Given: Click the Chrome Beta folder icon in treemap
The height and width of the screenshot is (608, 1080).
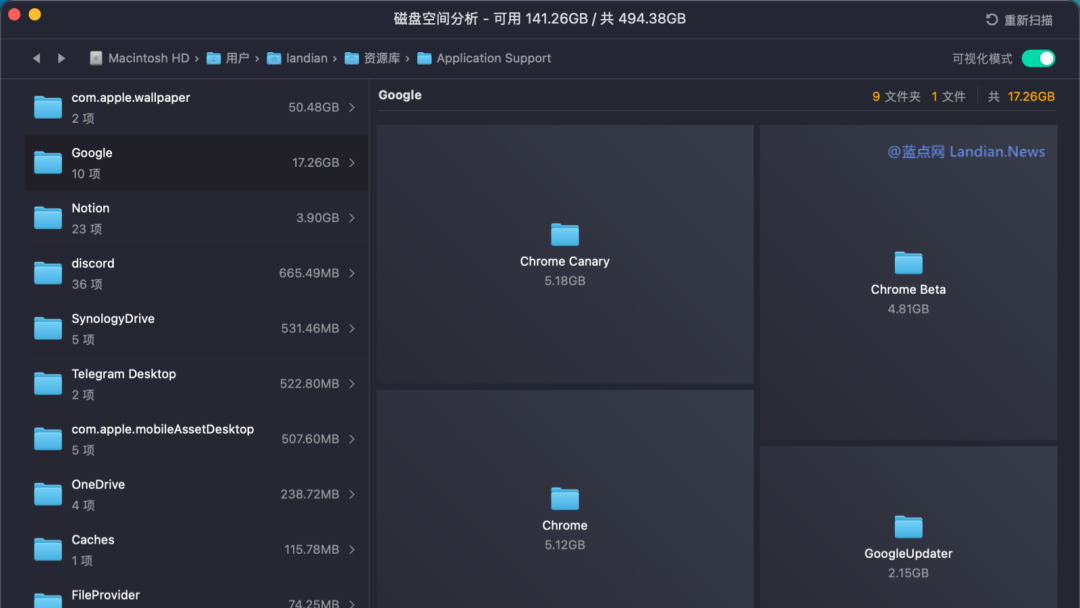Looking at the screenshot, I should click(x=908, y=263).
